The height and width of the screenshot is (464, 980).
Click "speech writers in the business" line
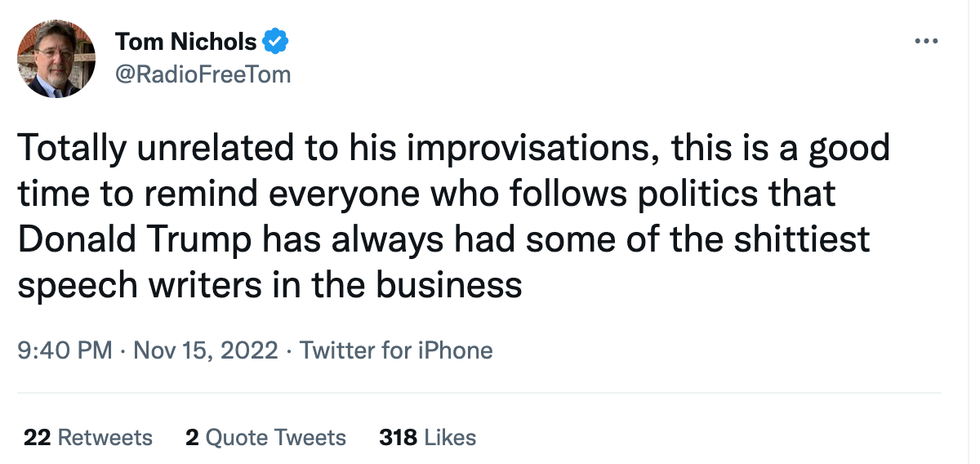[x=270, y=285]
